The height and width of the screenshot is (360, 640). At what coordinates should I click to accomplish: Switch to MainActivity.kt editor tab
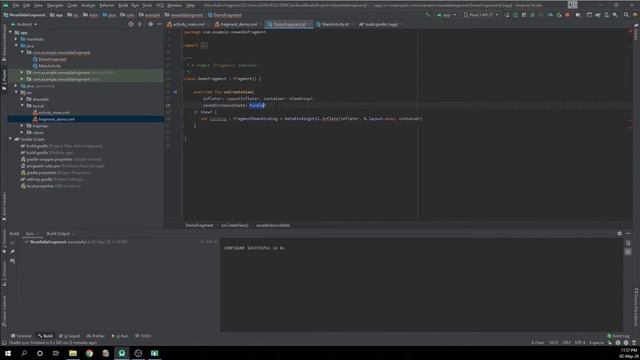333,24
